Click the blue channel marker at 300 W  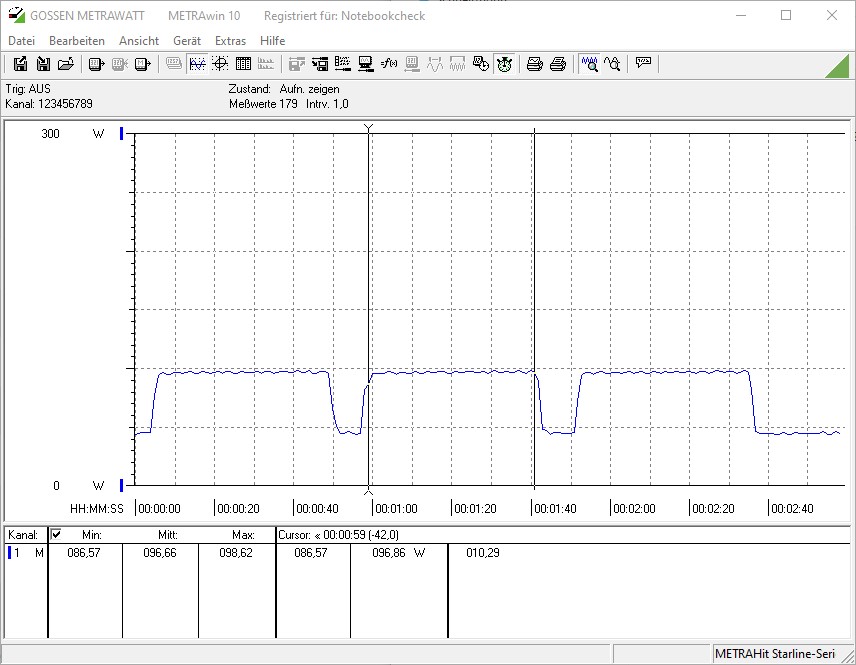(122, 133)
